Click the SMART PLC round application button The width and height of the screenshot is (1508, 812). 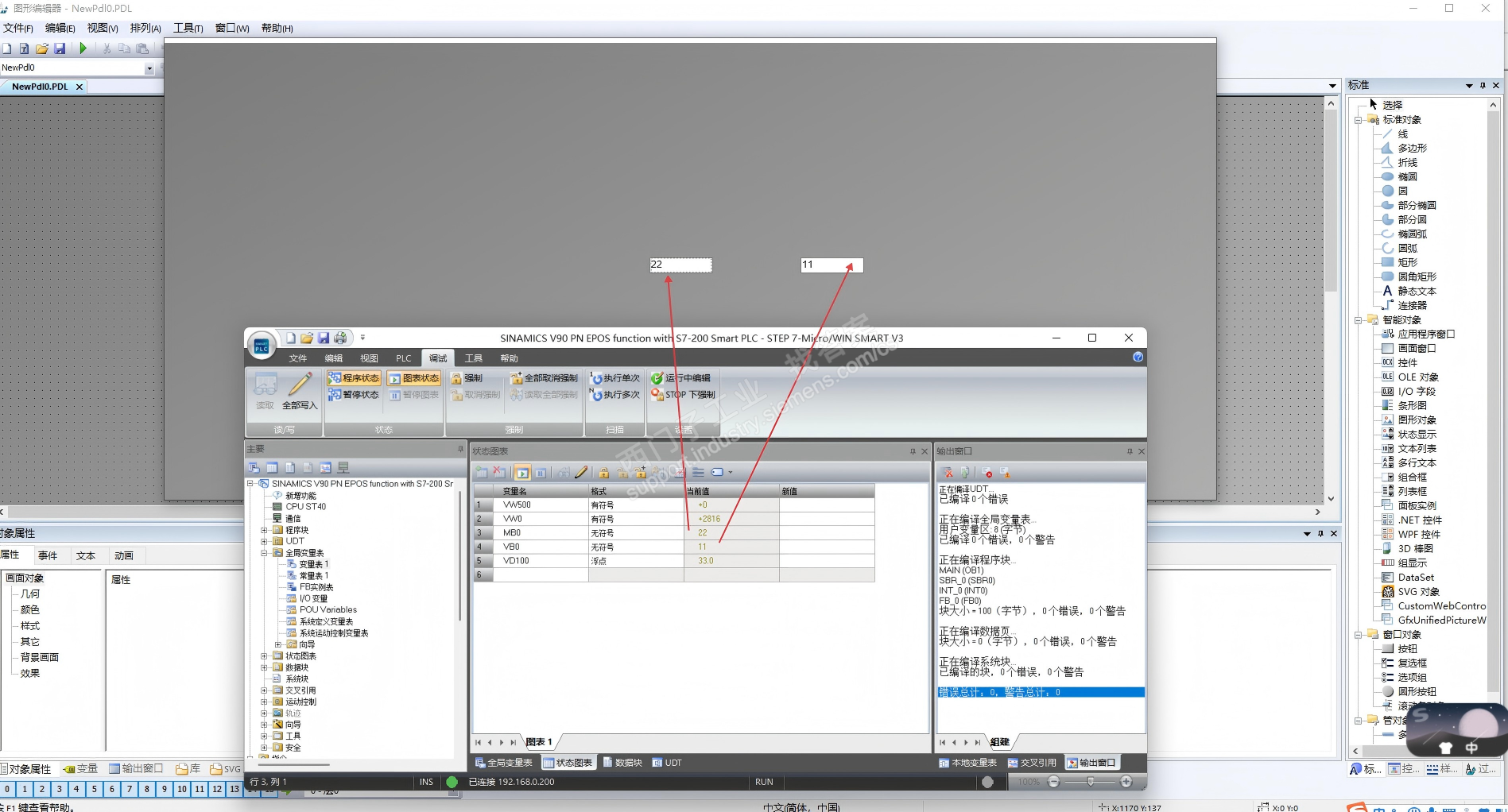tap(262, 346)
